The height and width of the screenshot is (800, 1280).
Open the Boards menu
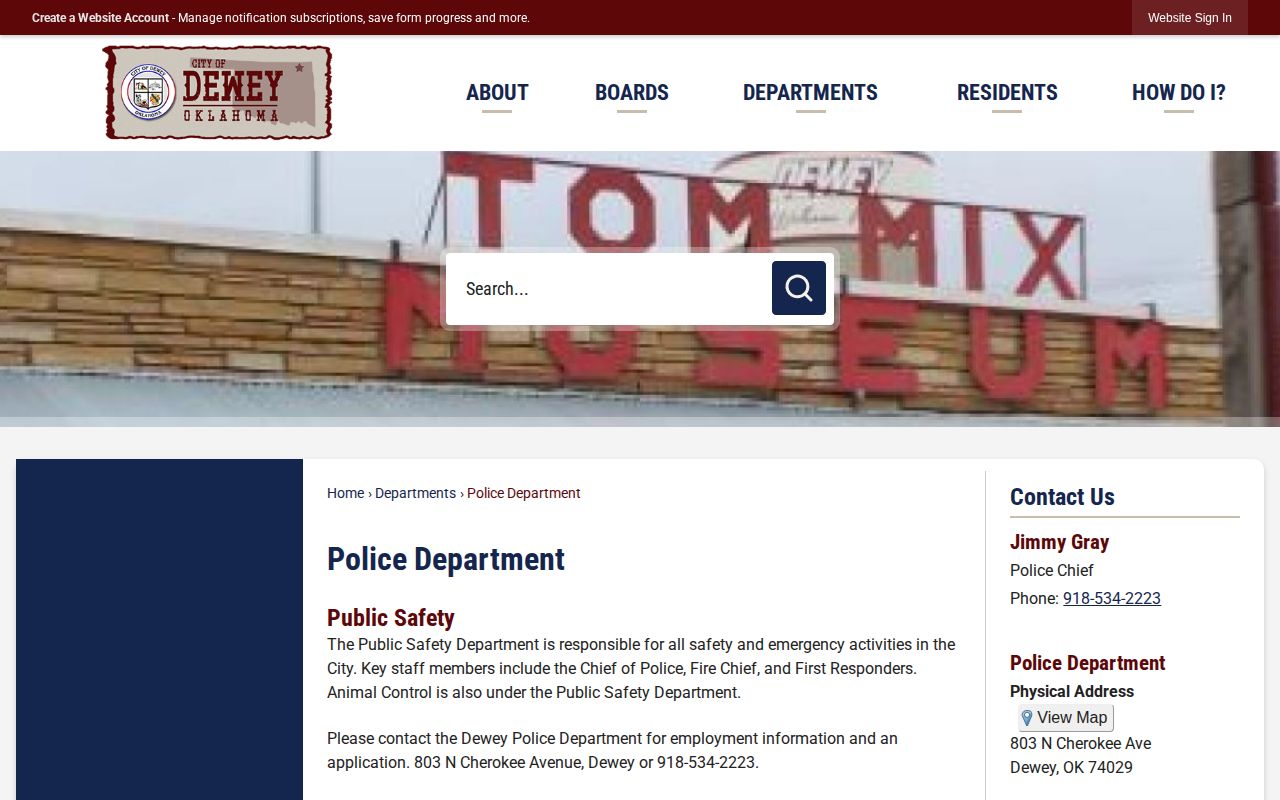pos(632,93)
